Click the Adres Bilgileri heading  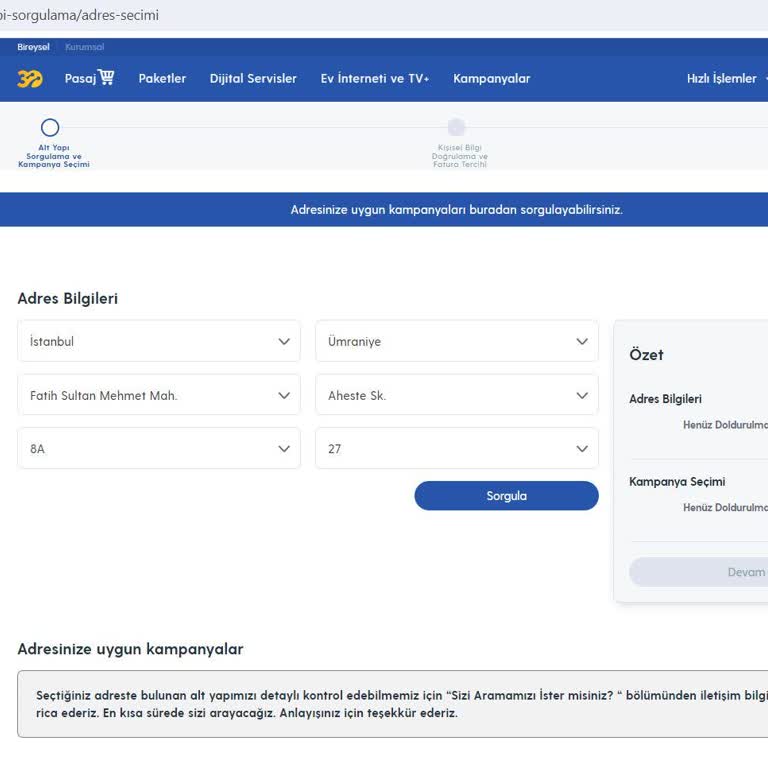pos(68,298)
